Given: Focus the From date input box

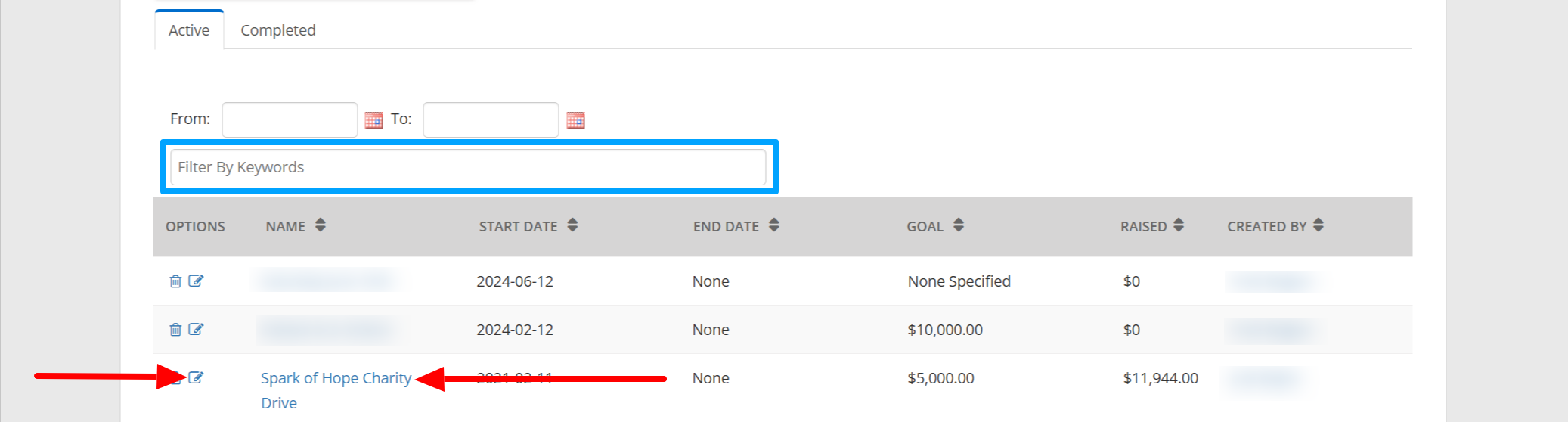Looking at the screenshot, I should (x=290, y=119).
